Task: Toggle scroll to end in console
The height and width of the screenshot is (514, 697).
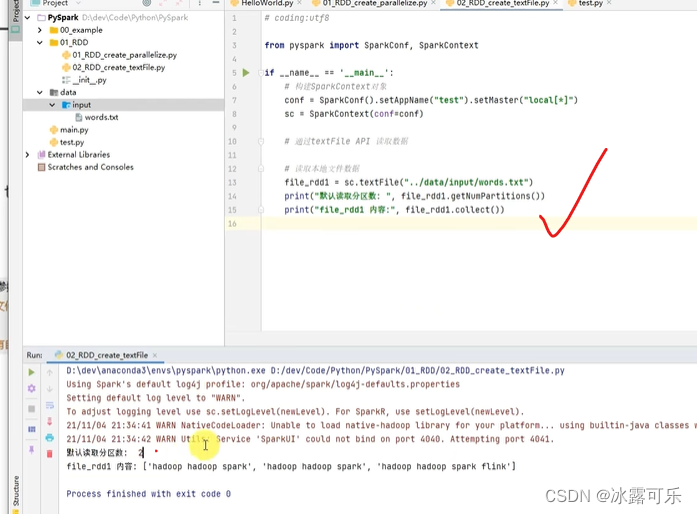Action: pos(49,421)
